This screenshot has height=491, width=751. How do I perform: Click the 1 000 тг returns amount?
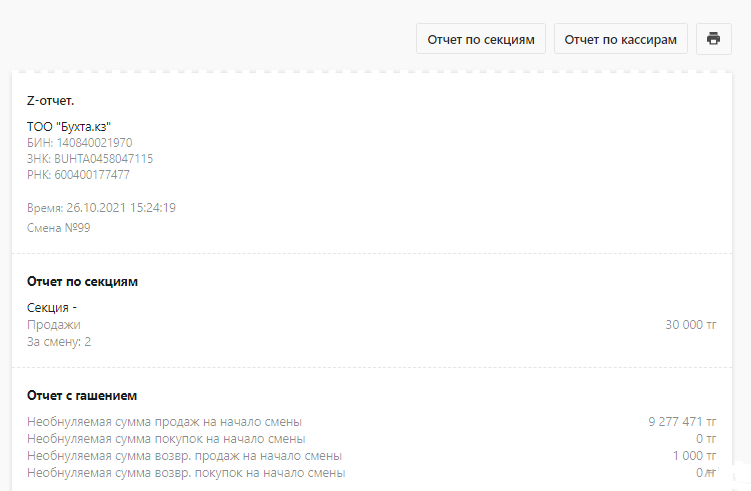point(694,456)
